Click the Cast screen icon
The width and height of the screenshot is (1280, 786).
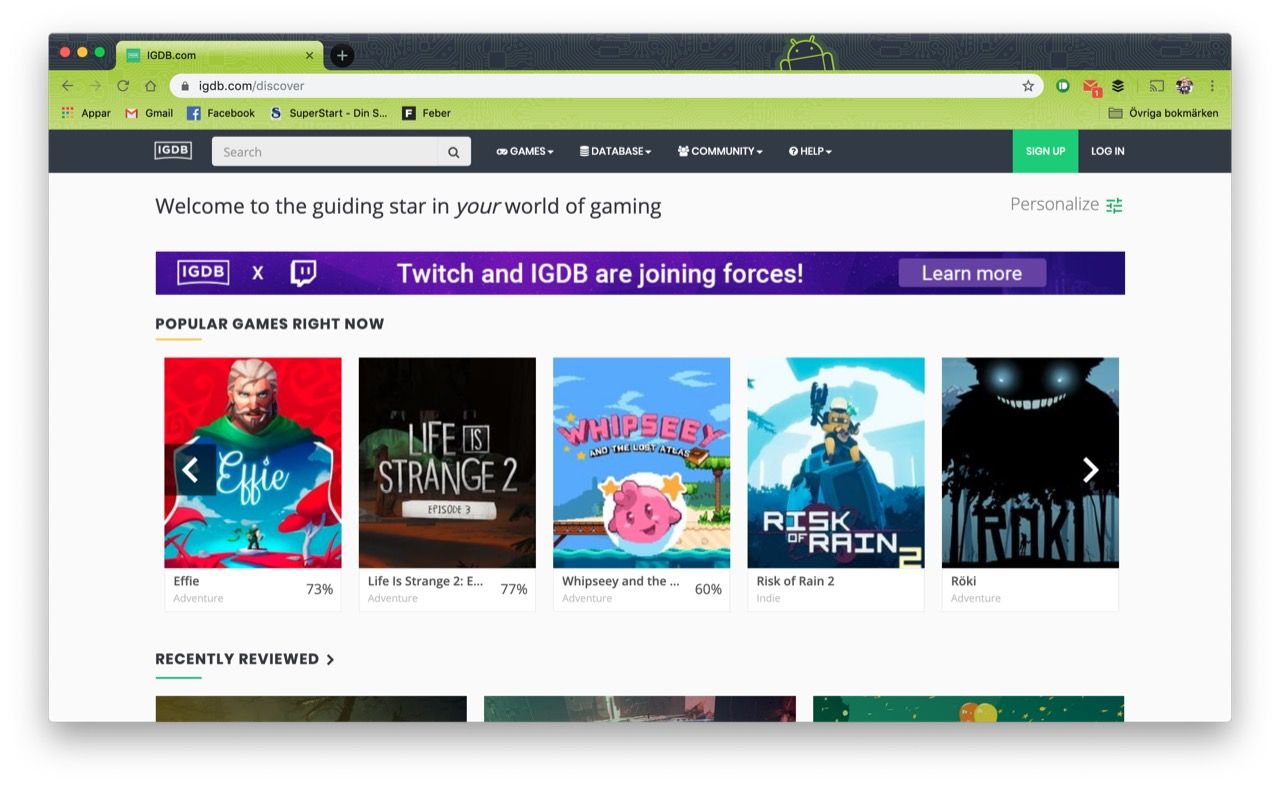1157,86
